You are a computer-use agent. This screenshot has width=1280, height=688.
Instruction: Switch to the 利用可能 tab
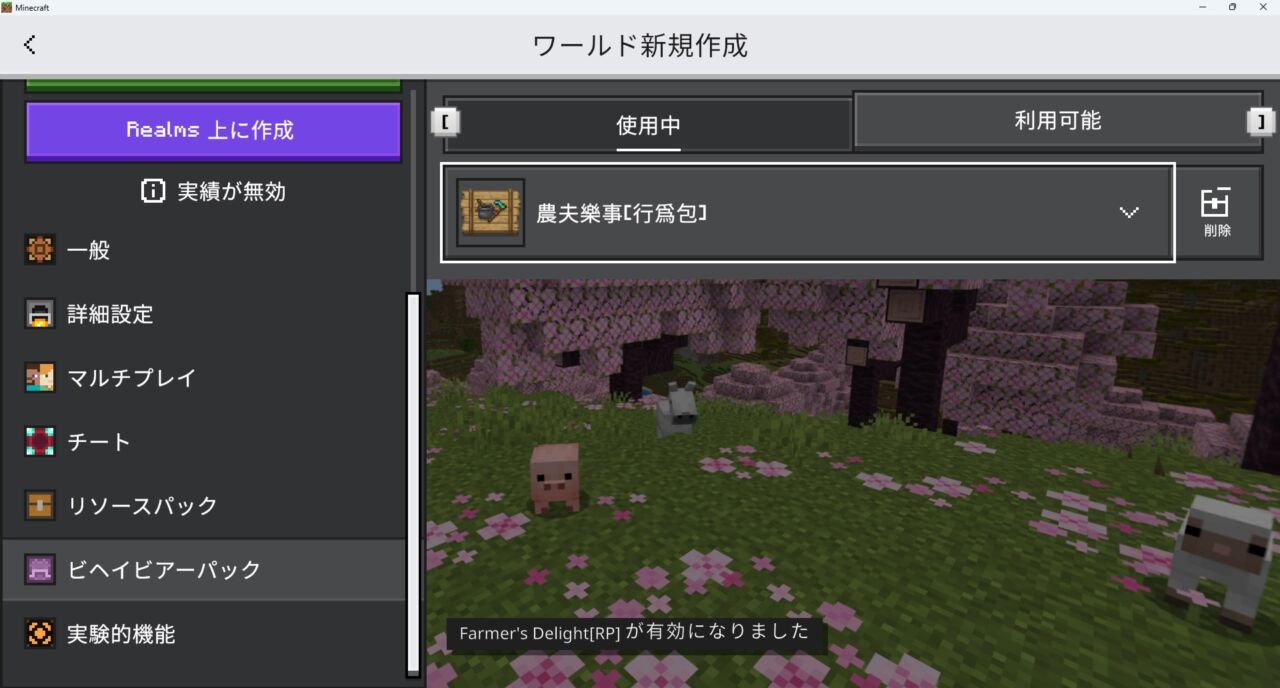pyautogui.click(x=1060, y=120)
